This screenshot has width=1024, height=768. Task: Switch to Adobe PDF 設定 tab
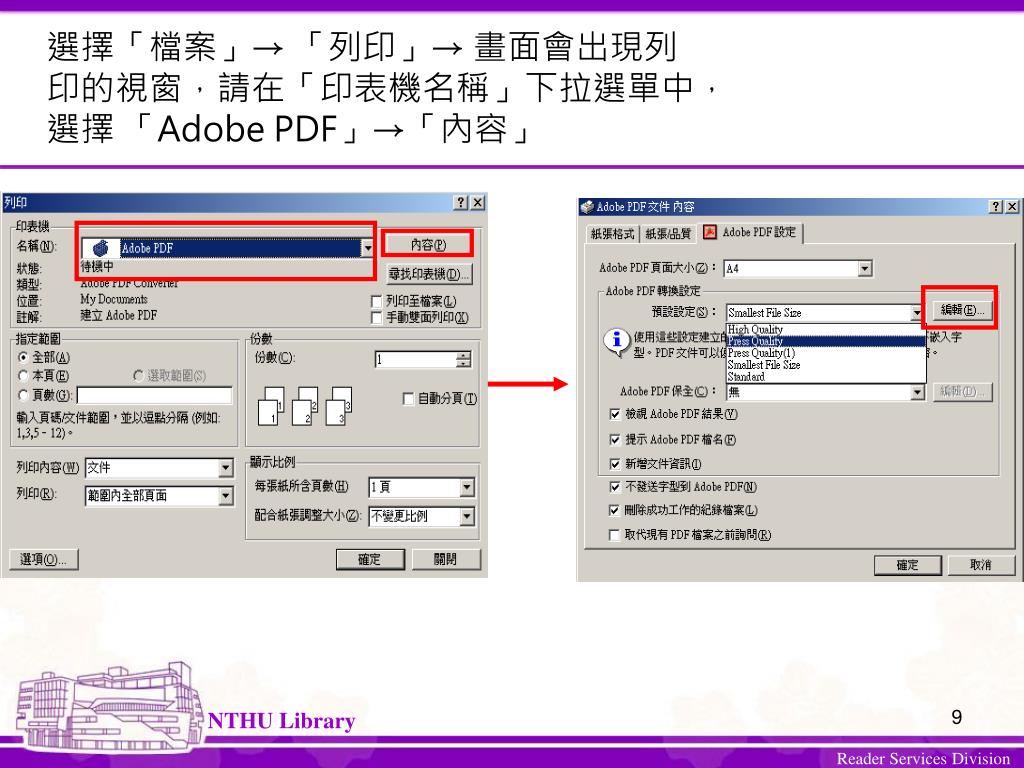[750, 232]
